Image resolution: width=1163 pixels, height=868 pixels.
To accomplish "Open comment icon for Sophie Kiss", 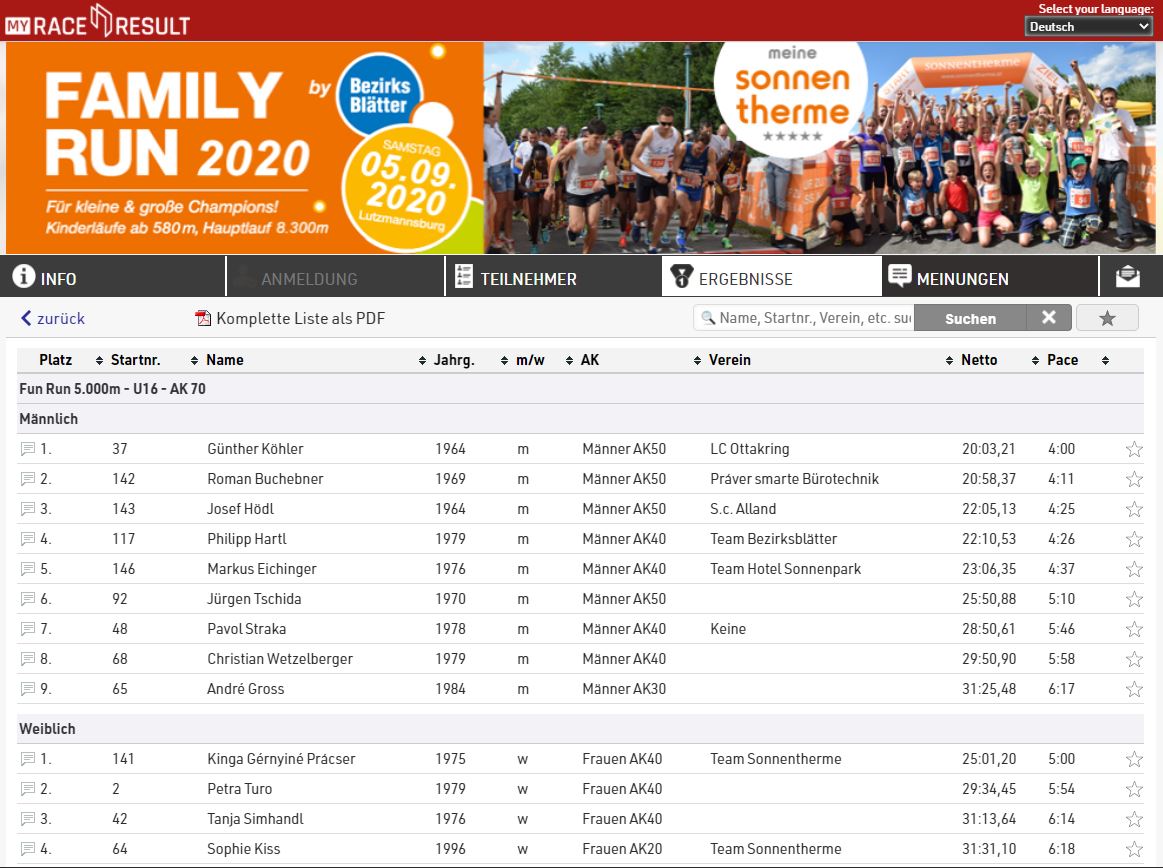I will pos(27,849).
